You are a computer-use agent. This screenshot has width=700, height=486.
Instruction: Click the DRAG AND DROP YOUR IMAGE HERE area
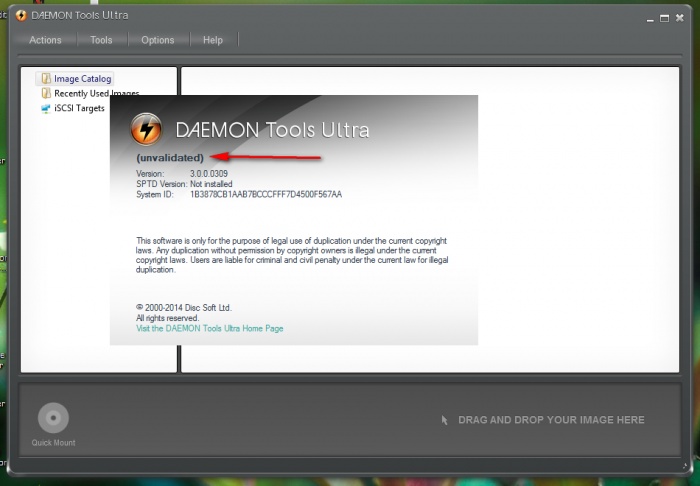(551, 420)
